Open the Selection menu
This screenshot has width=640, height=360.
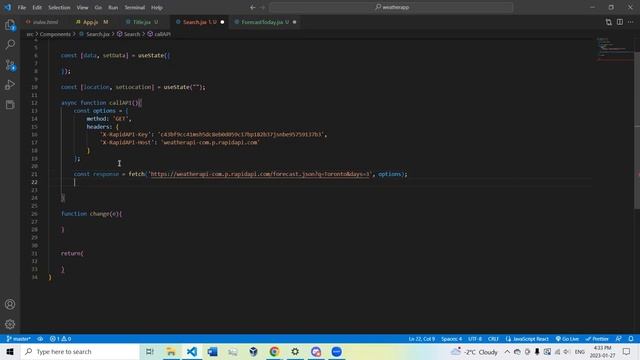click(59, 7)
